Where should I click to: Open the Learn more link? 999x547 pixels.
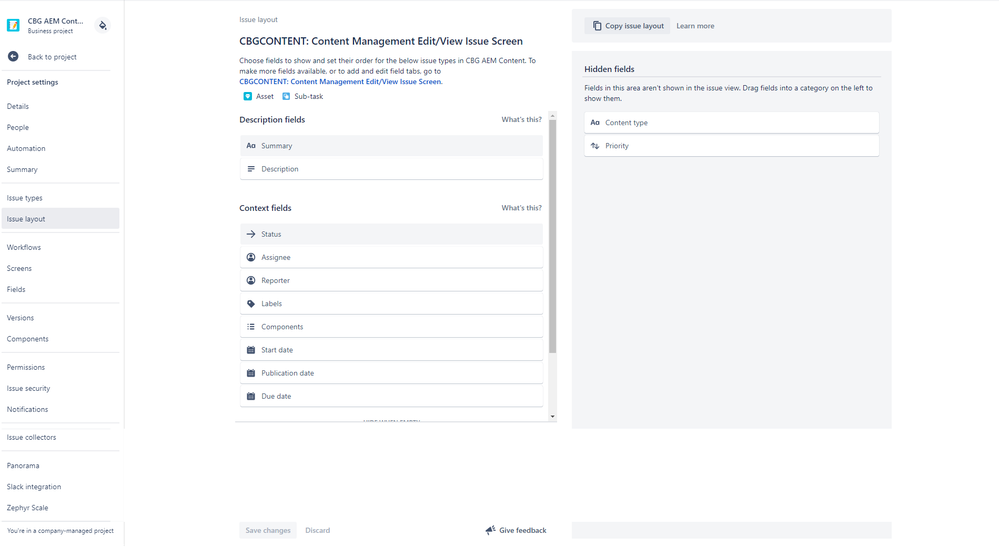pos(695,26)
